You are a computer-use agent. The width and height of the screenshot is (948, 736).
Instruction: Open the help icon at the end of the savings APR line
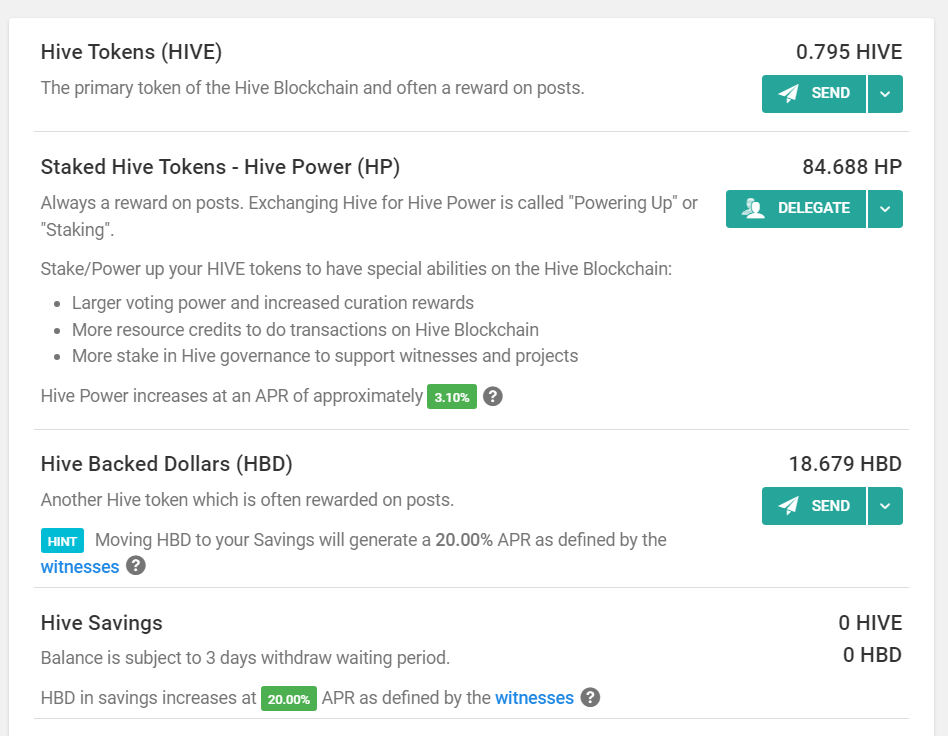590,697
